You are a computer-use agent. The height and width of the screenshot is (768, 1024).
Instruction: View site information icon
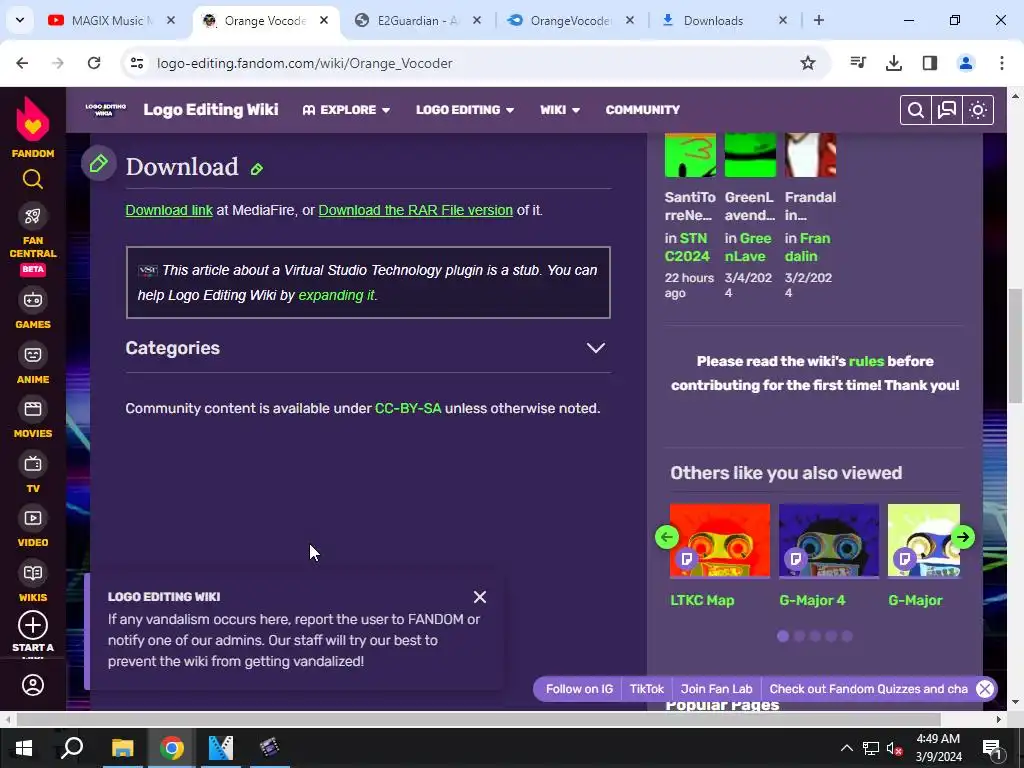click(136, 63)
